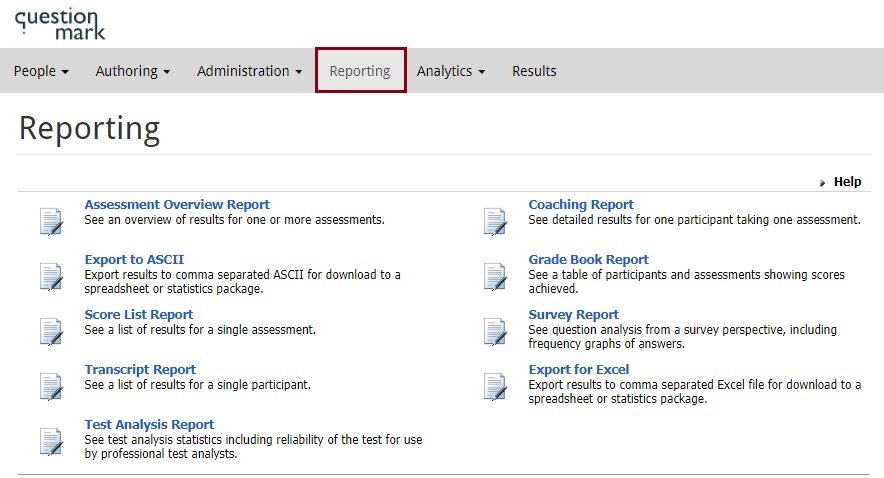This screenshot has height=478, width=884.
Task: Click the Score List Report document icon
Action: coord(51,331)
